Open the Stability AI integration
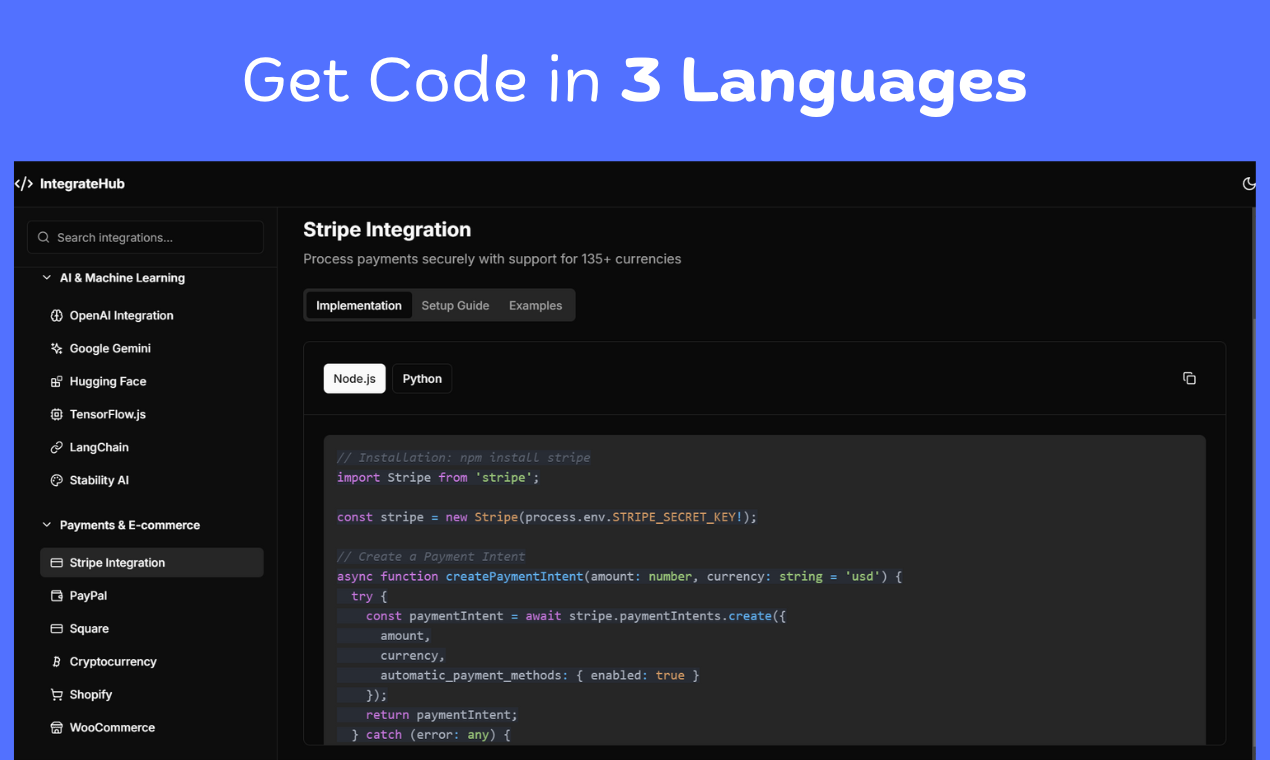Screen dimensions: 1270x760 click(x=152, y=481)
